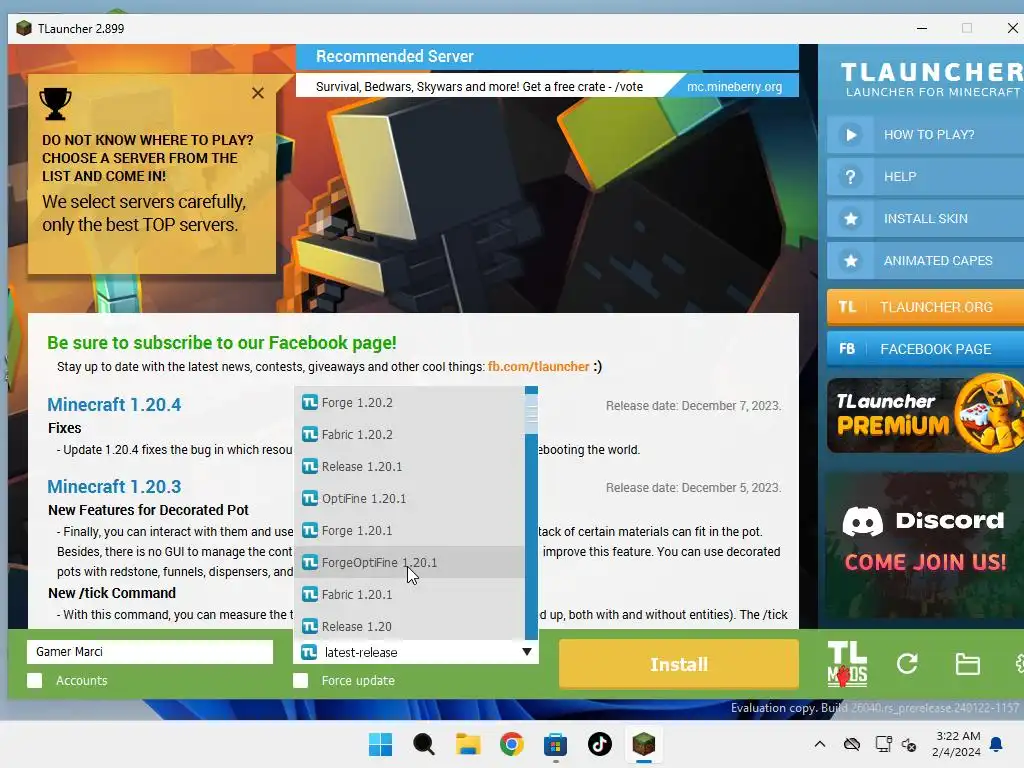The width and height of the screenshot is (1024, 768).
Task: Click Minecraft 1.20.4 heading
Action: (114, 405)
